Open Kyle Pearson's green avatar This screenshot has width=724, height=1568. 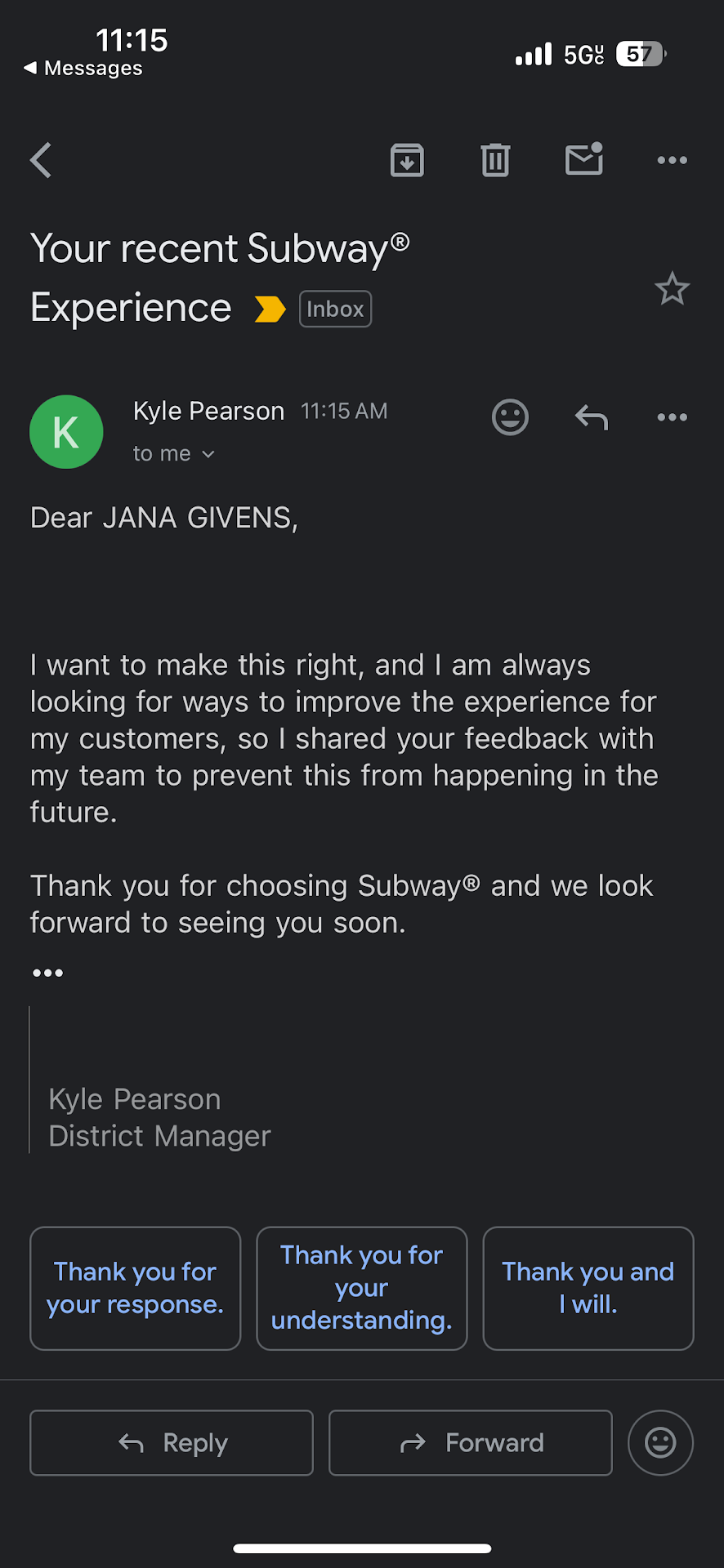click(66, 432)
